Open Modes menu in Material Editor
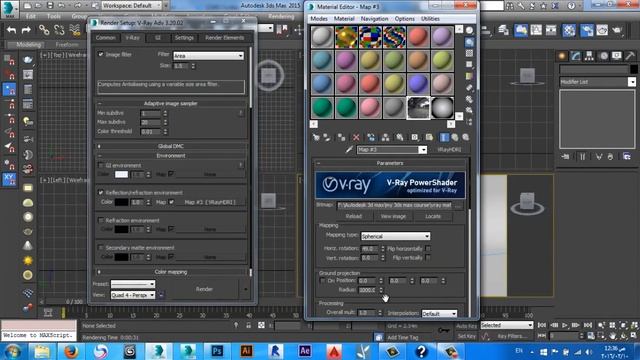This screenshot has width=640, height=360. pos(319,19)
